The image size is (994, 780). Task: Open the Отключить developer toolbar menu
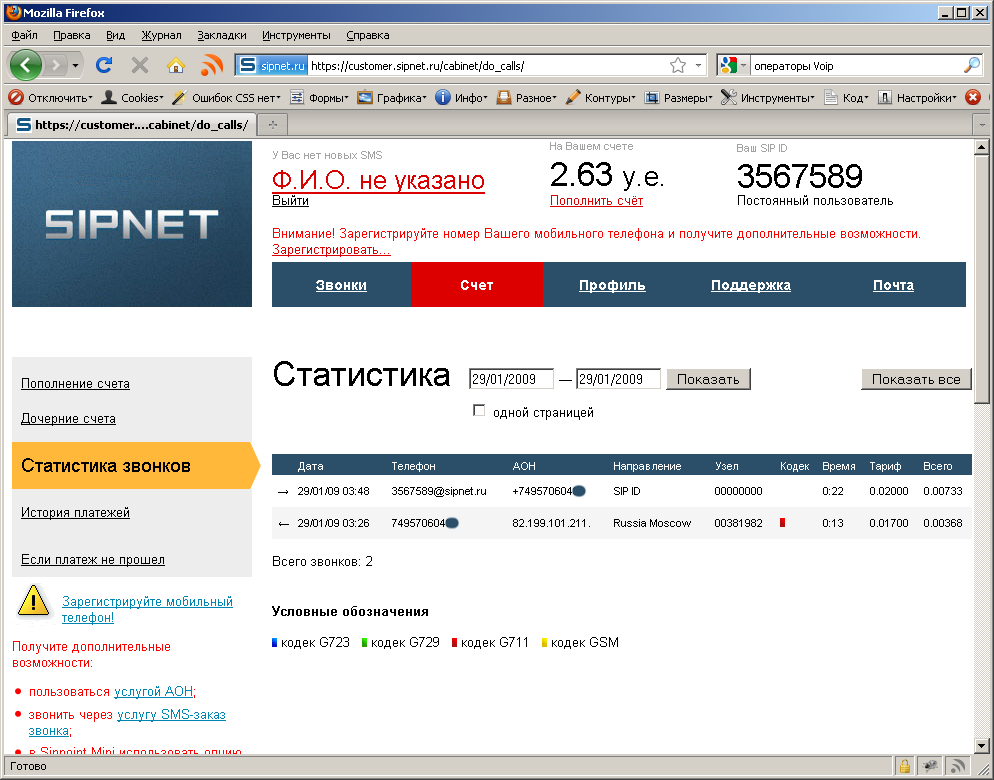(x=51, y=98)
